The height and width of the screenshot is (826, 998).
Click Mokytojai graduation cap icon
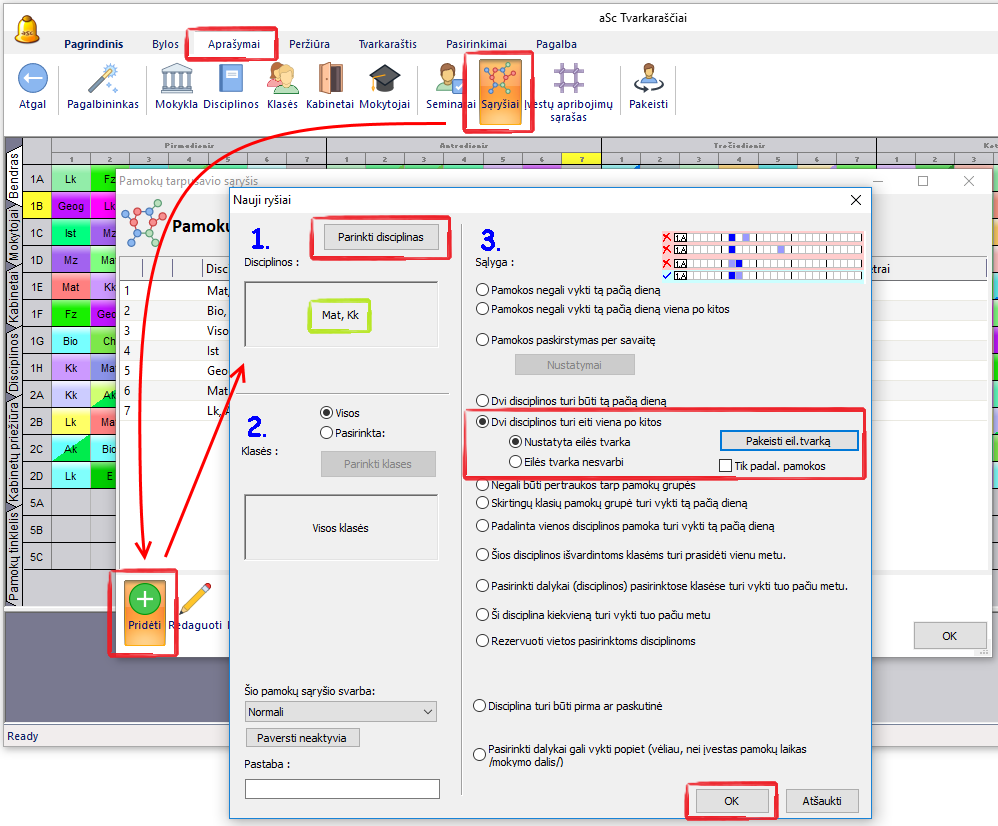(384, 79)
